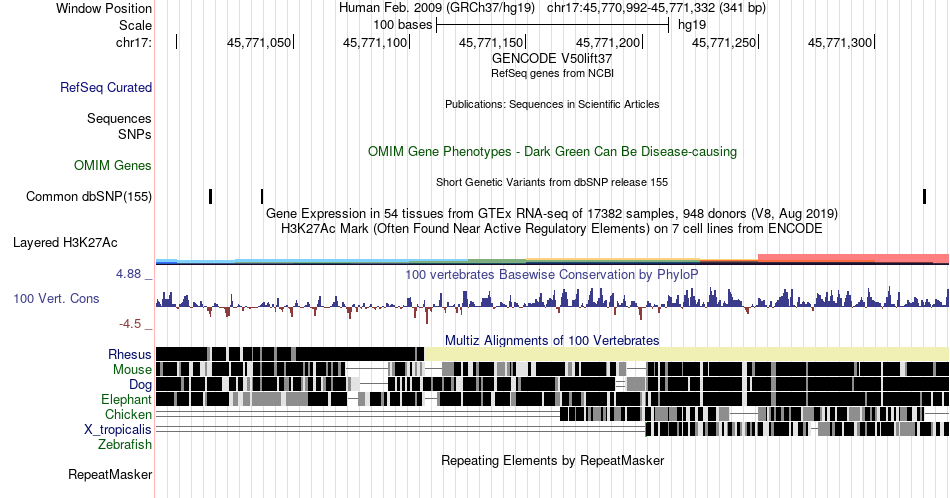Select the Zebrafish alignment row label

tap(125, 444)
